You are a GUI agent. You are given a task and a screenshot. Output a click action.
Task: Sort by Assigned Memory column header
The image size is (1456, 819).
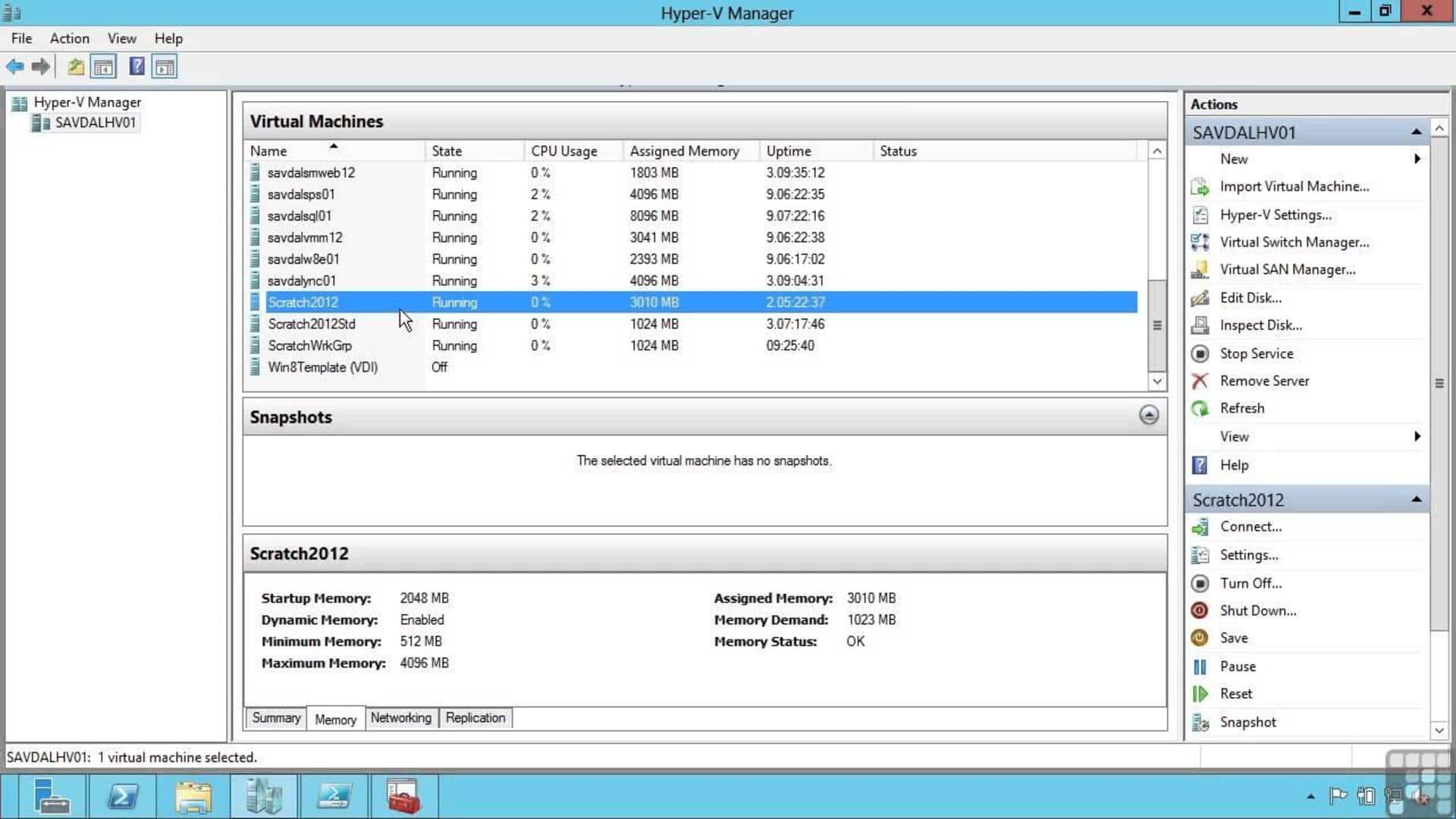pyautogui.click(x=691, y=151)
